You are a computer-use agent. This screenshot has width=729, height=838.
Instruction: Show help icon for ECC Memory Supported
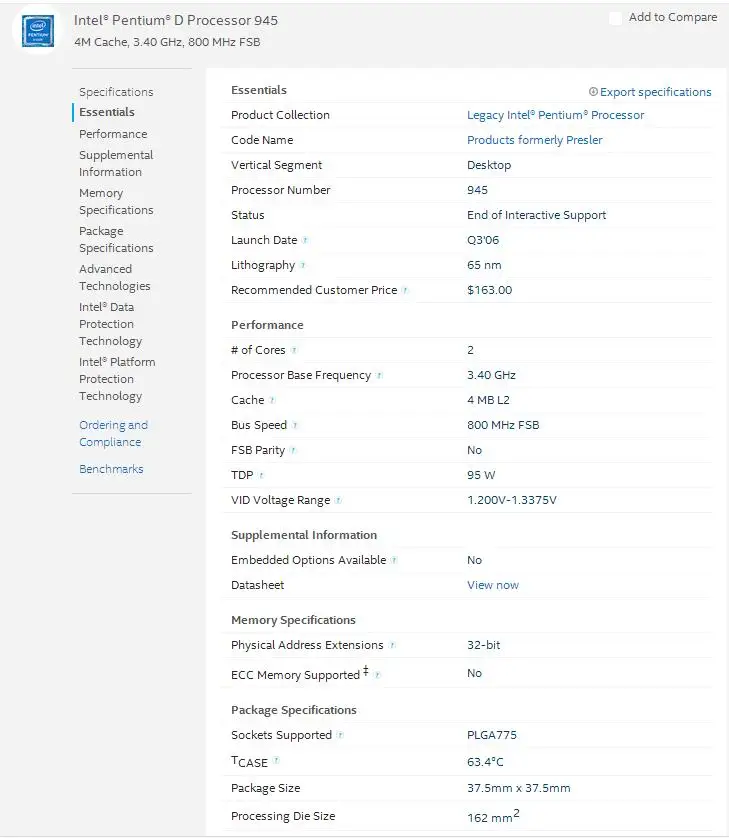(377, 675)
